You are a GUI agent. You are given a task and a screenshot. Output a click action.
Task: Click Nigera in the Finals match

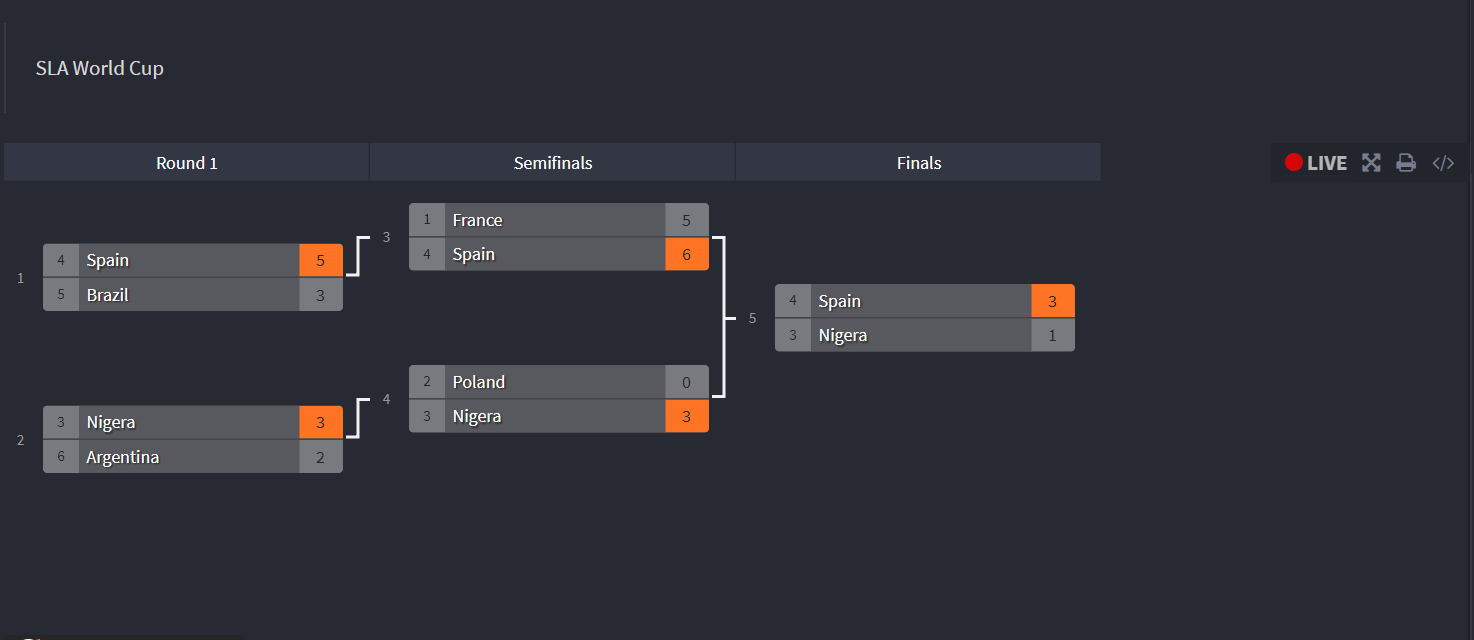click(843, 335)
